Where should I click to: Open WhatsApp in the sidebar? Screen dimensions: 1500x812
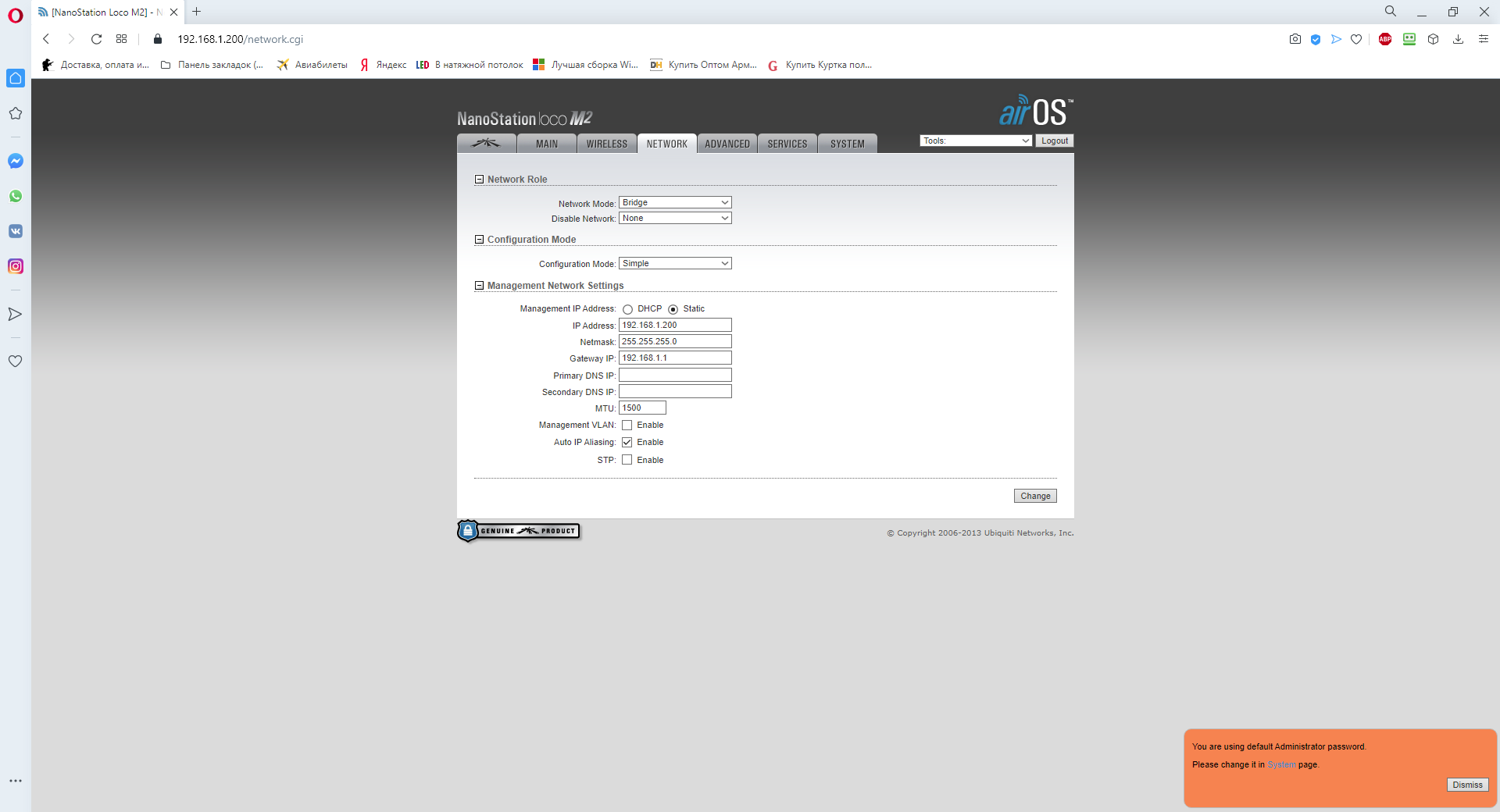tap(16, 196)
